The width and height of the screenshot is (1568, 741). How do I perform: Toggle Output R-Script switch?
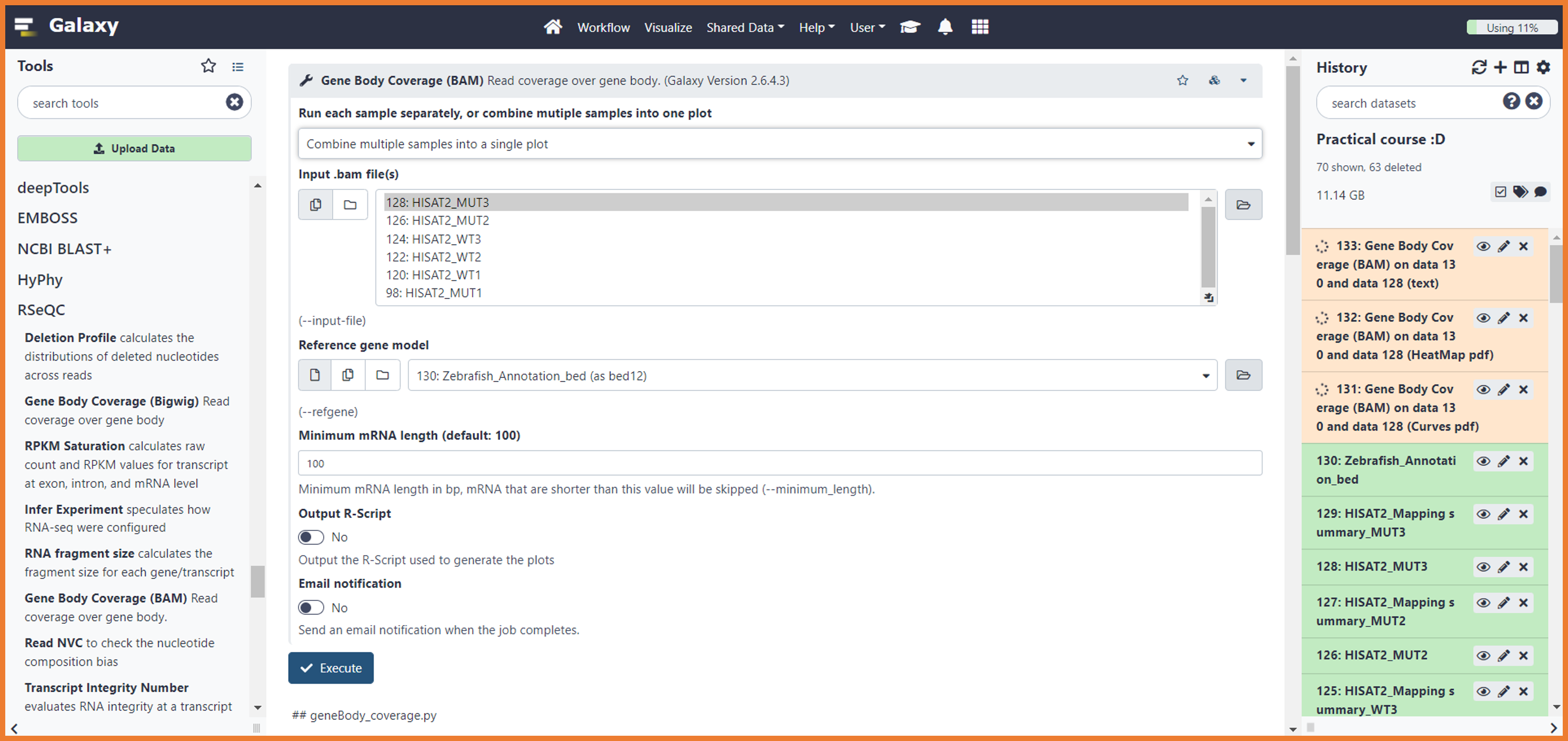[311, 537]
